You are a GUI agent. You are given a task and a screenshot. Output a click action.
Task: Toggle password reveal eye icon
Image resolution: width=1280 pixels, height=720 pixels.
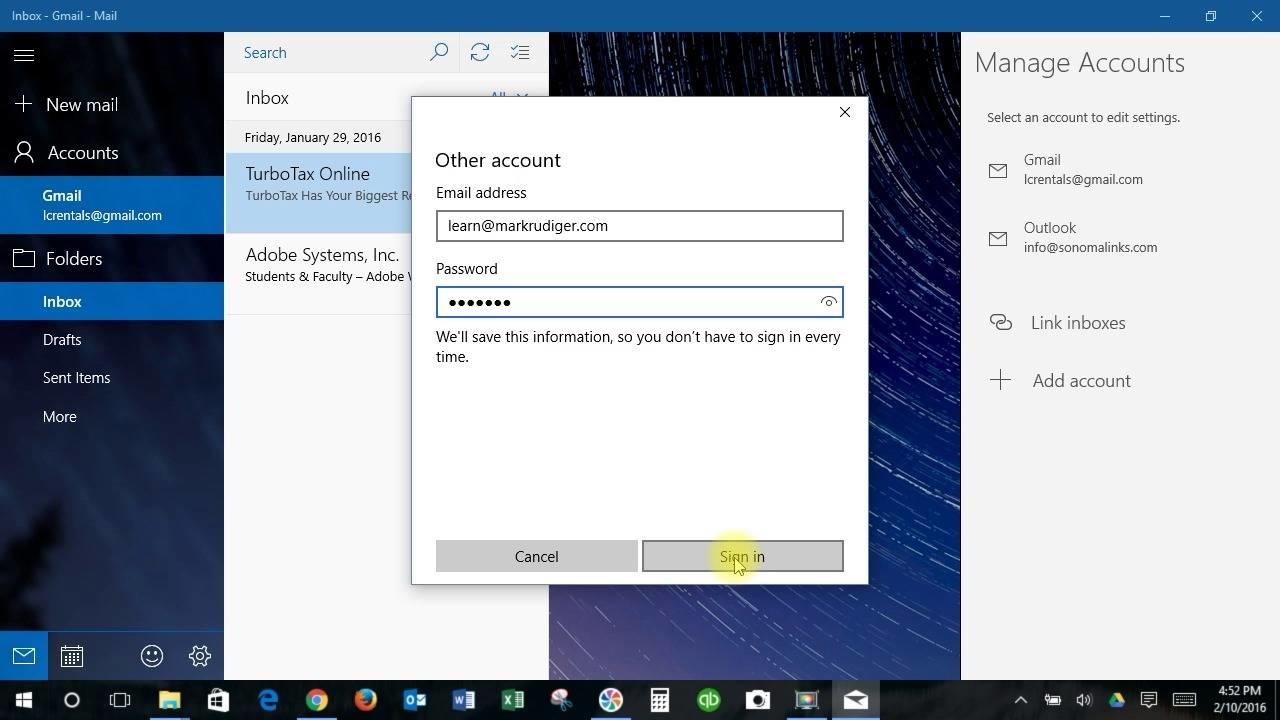click(828, 302)
